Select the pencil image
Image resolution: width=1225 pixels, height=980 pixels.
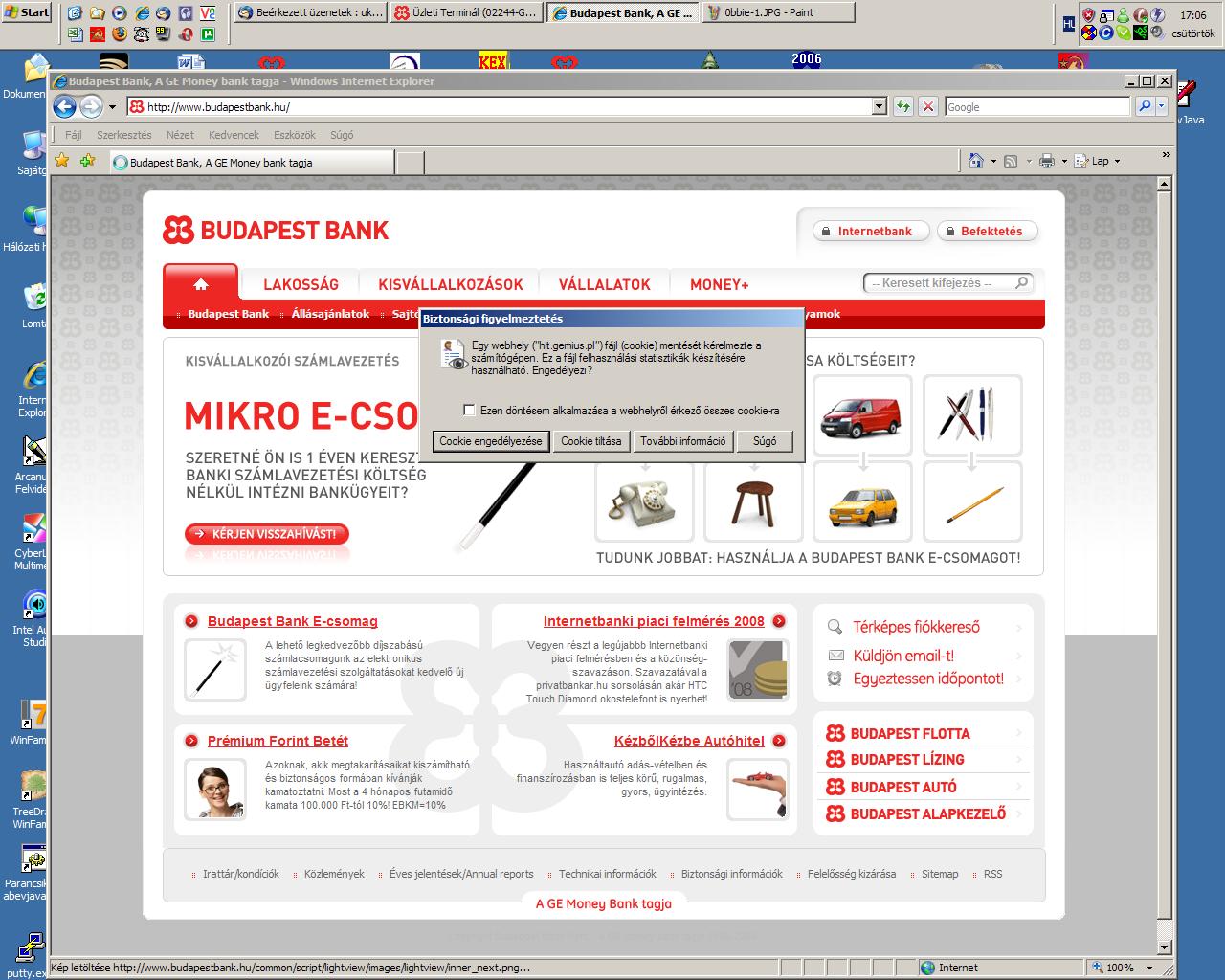tap(972, 501)
